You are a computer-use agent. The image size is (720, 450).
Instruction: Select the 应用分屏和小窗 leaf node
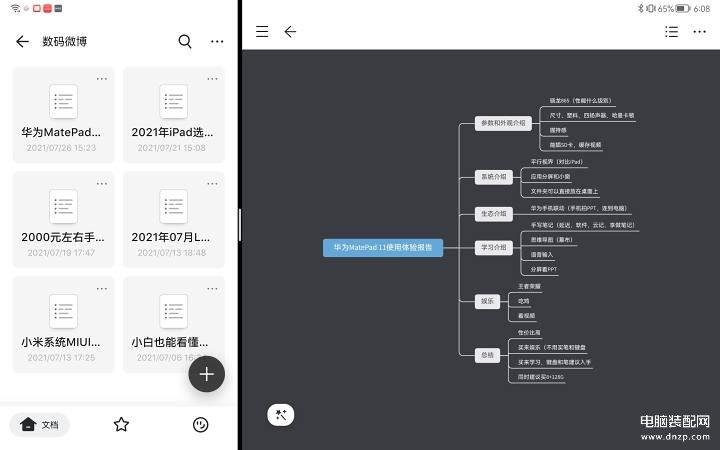[550, 176]
